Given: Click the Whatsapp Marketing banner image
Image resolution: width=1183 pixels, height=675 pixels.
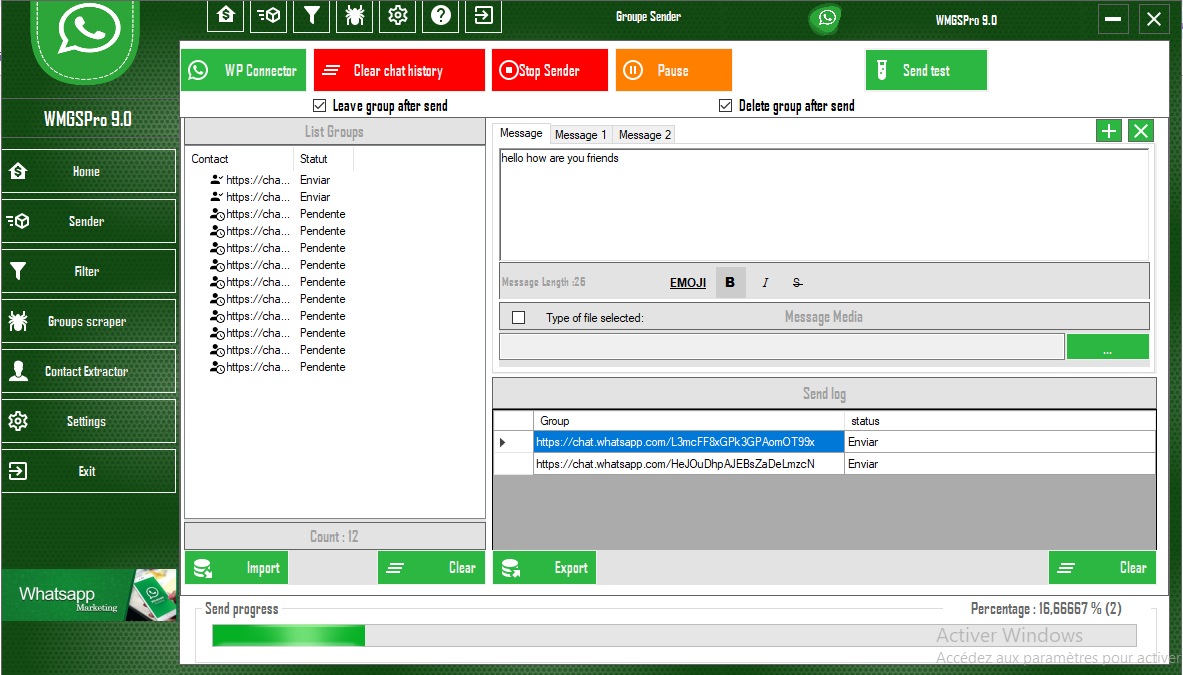Looking at the screenshot, I should click(88, 595).
